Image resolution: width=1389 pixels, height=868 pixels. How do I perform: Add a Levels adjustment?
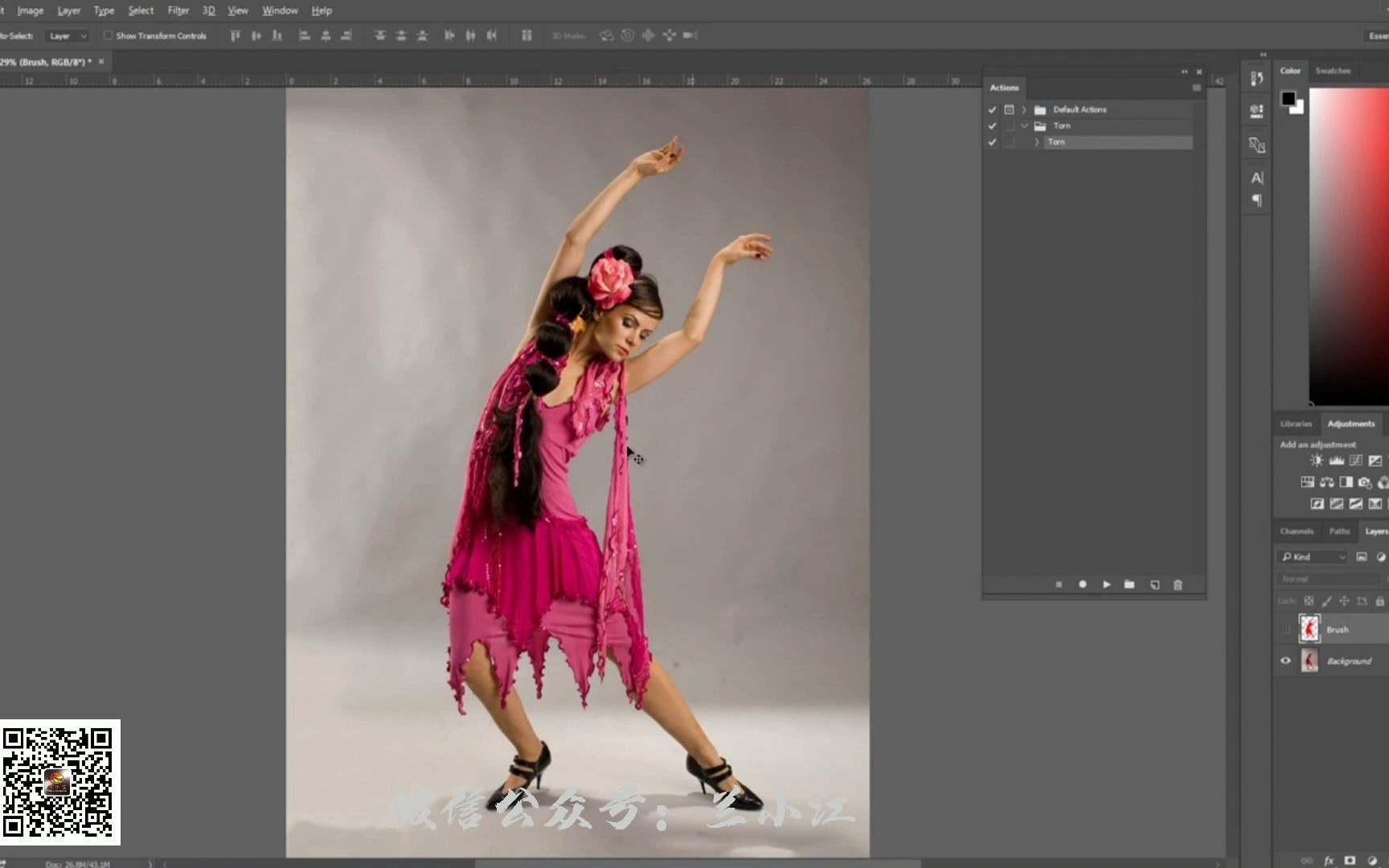(x=1337, y=461)
